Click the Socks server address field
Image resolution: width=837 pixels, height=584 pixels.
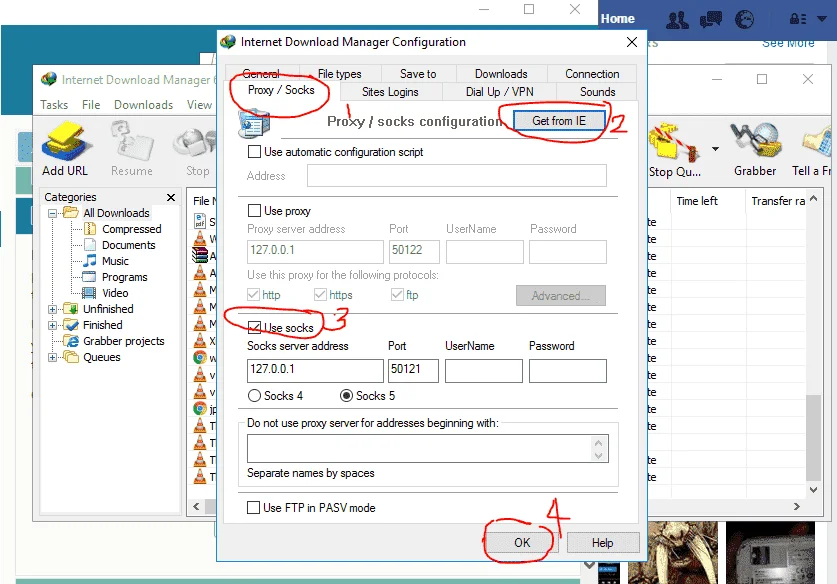(315, 370)
